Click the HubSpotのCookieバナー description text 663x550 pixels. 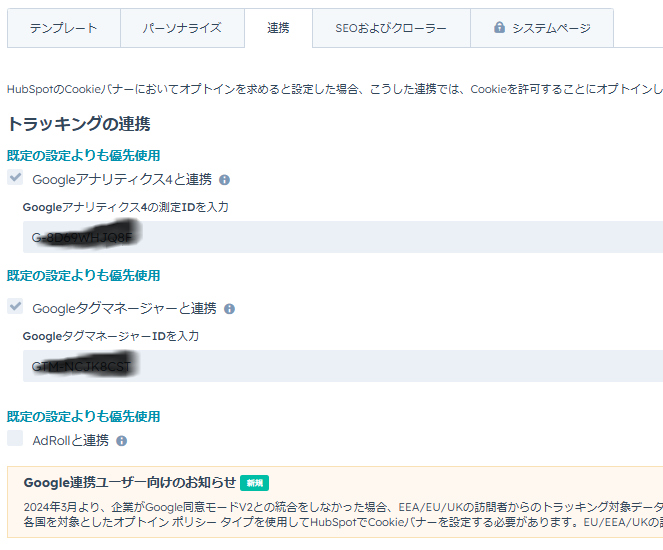[335, 89]
